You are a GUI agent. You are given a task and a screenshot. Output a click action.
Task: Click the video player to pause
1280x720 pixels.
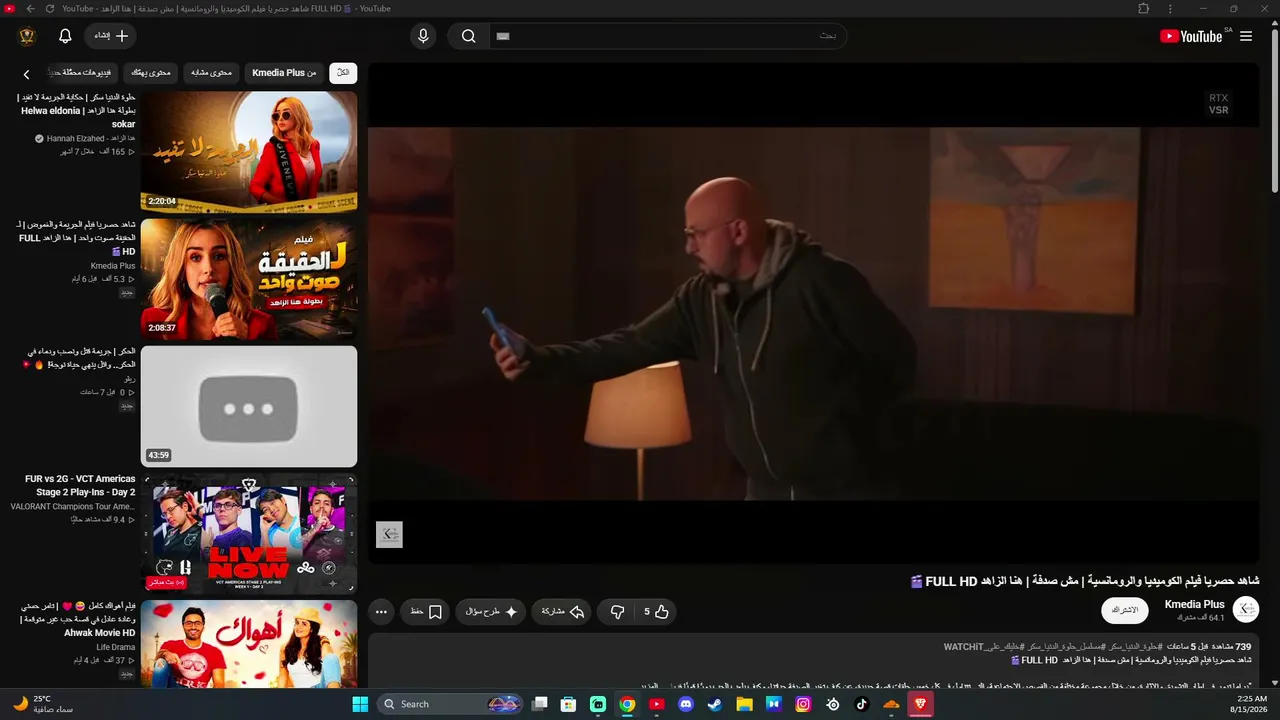click(x=813, y=313)
